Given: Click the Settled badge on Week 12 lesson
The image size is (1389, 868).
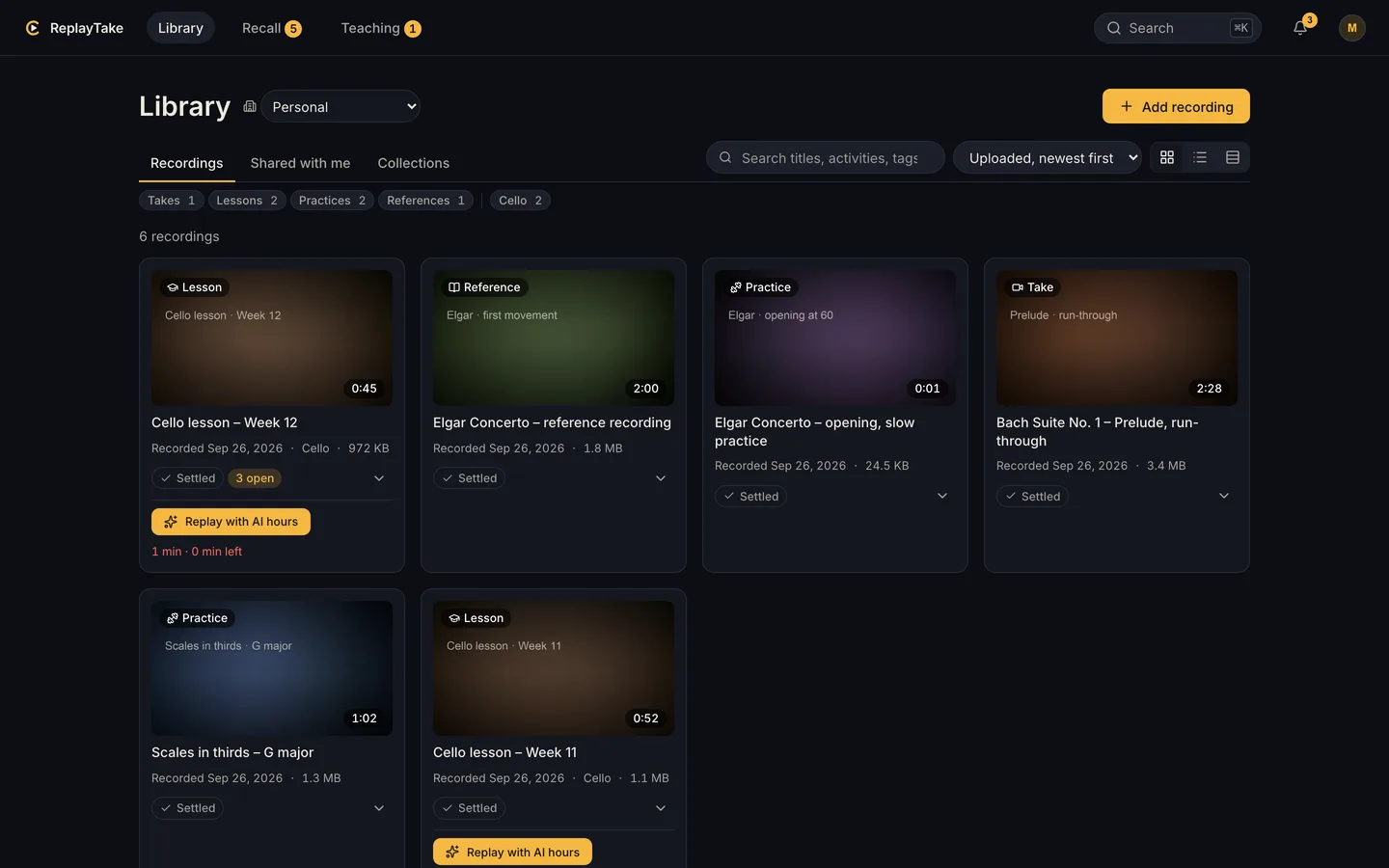Looking at the screenshot, I should 187,478.
